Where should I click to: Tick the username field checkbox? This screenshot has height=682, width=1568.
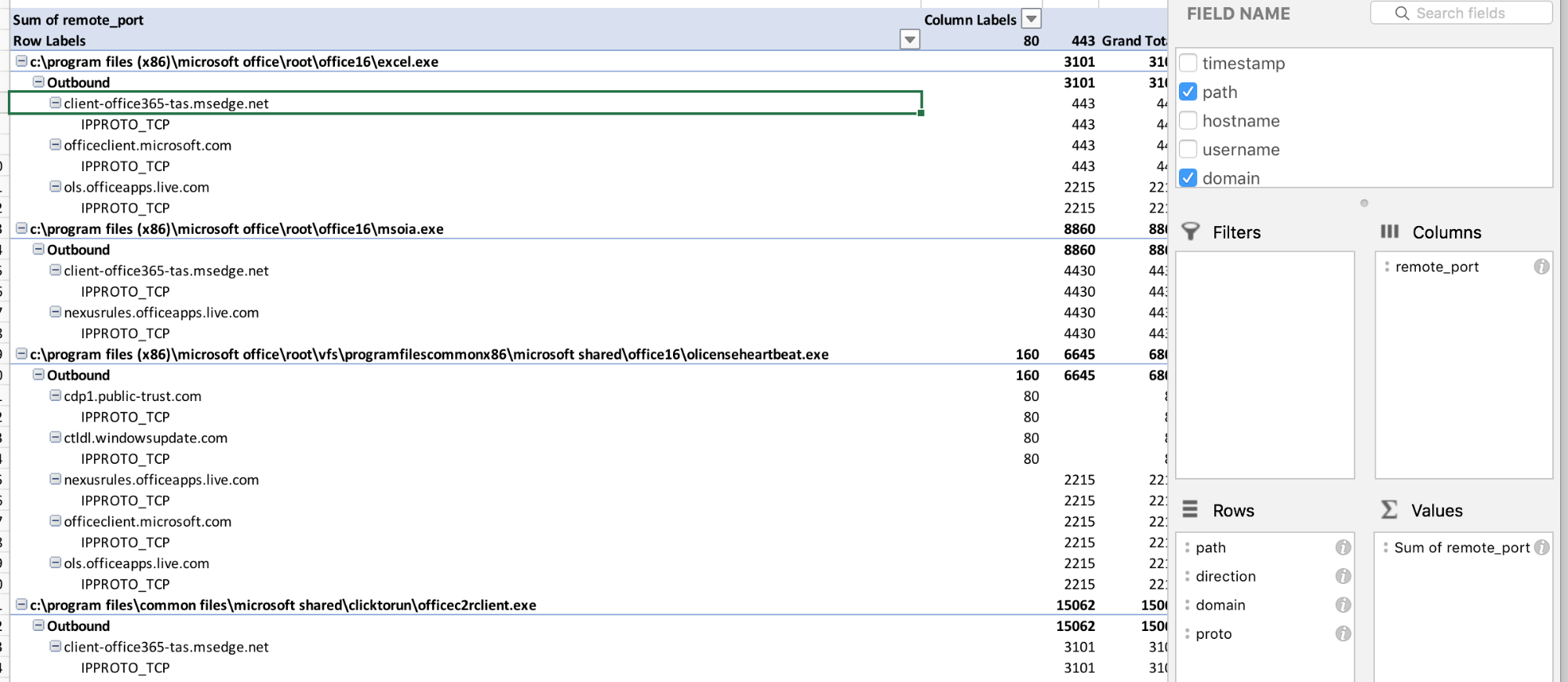(x=1188, y=149)
